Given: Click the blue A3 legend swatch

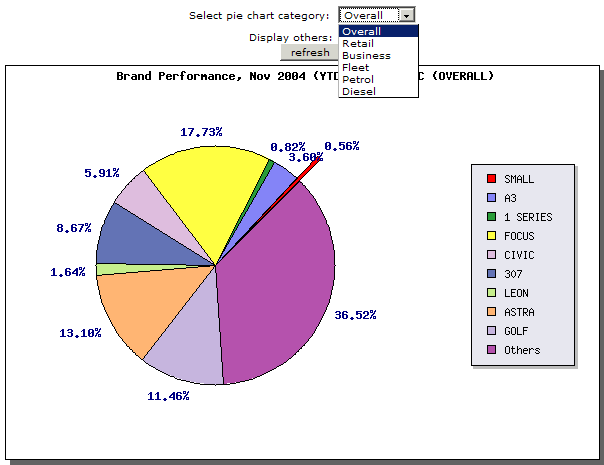Looking at the screenshot, I should [x=491, y=198].
